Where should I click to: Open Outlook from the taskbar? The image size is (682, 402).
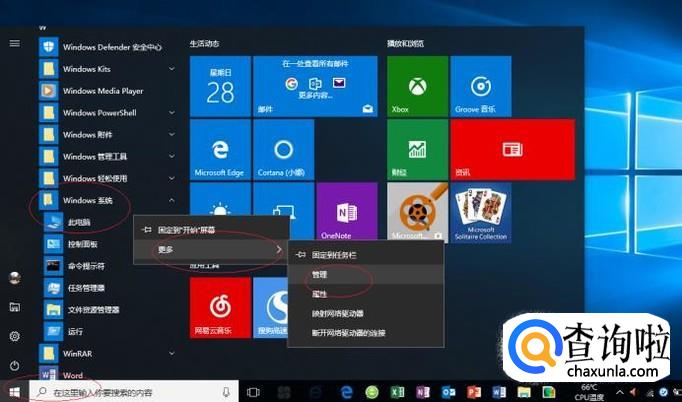(x=448, y=392)
